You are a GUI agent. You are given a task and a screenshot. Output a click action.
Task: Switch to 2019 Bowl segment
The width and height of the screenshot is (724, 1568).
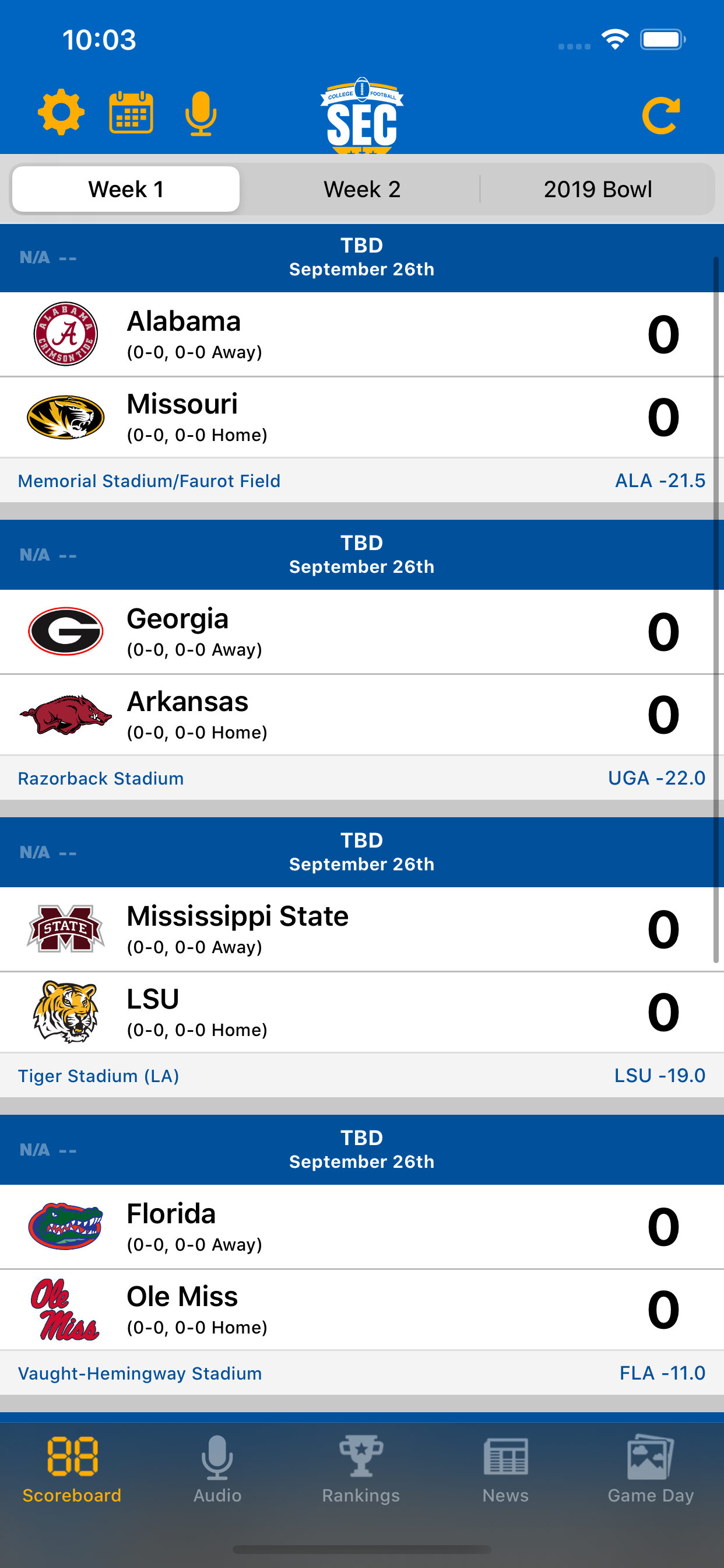[x=598, y=190]
